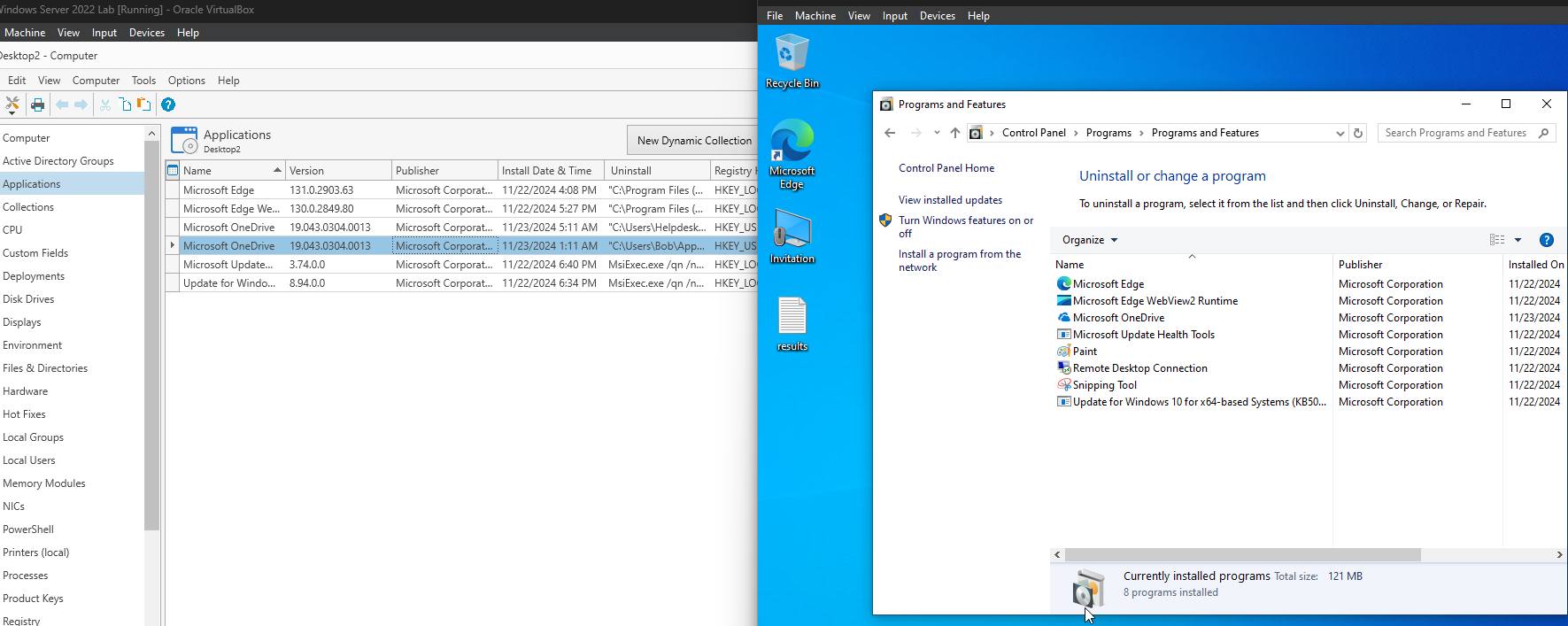
Task: Click New Dynamic Collection button
Action: pyautogui.click(x=694, y=140)
